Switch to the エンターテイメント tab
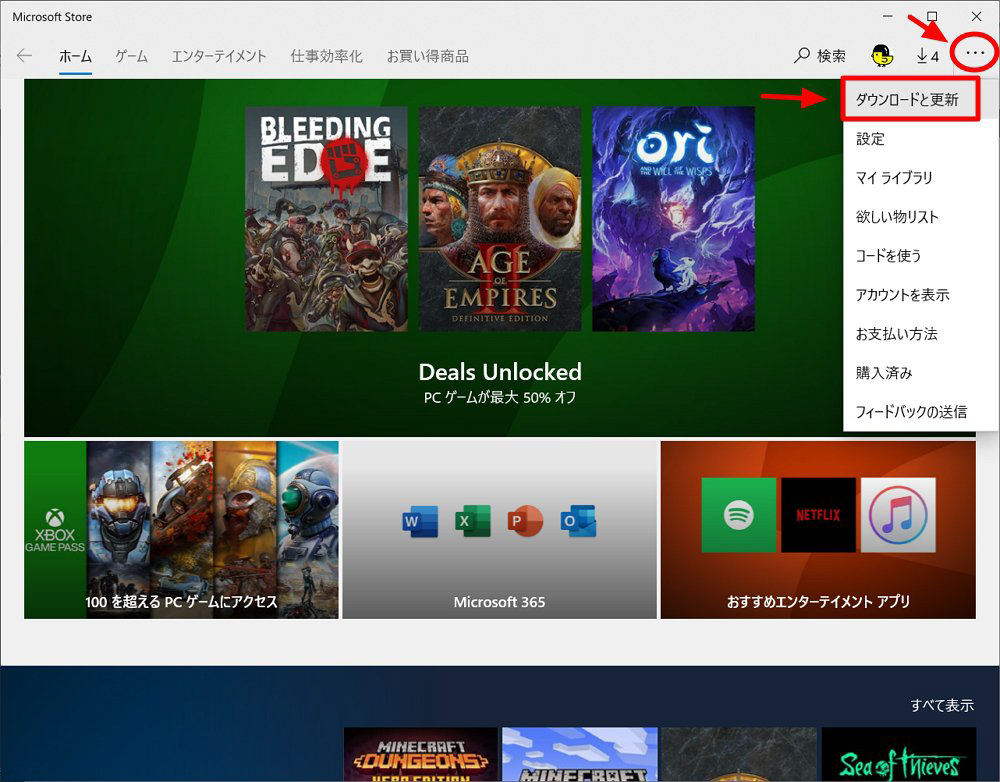Screen dimensions: 1000x782 [x=219, y=56]
